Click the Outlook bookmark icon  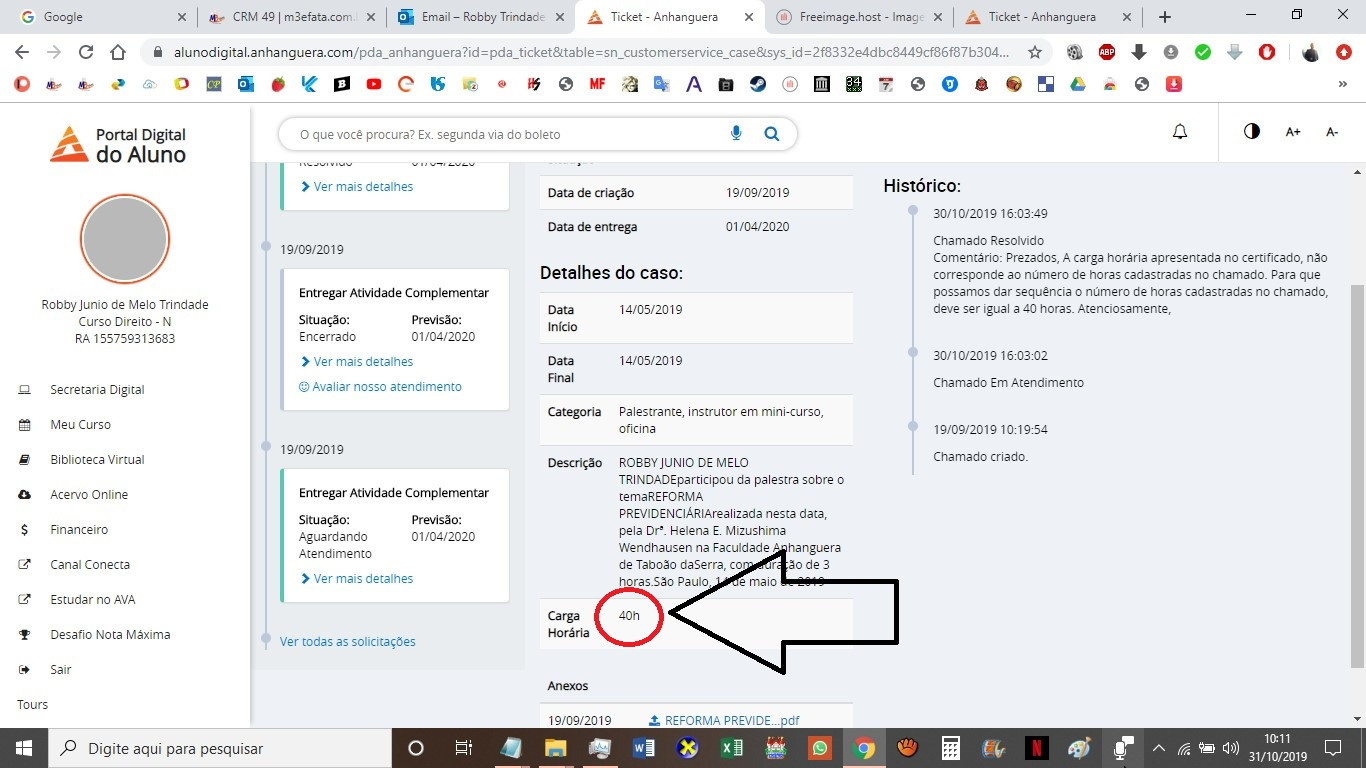[246, 85]
